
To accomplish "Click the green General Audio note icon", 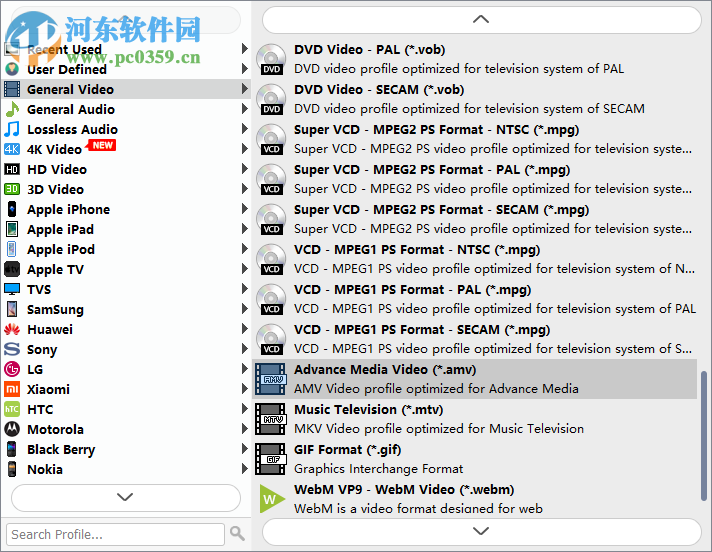I will click(x=12, y=109).
